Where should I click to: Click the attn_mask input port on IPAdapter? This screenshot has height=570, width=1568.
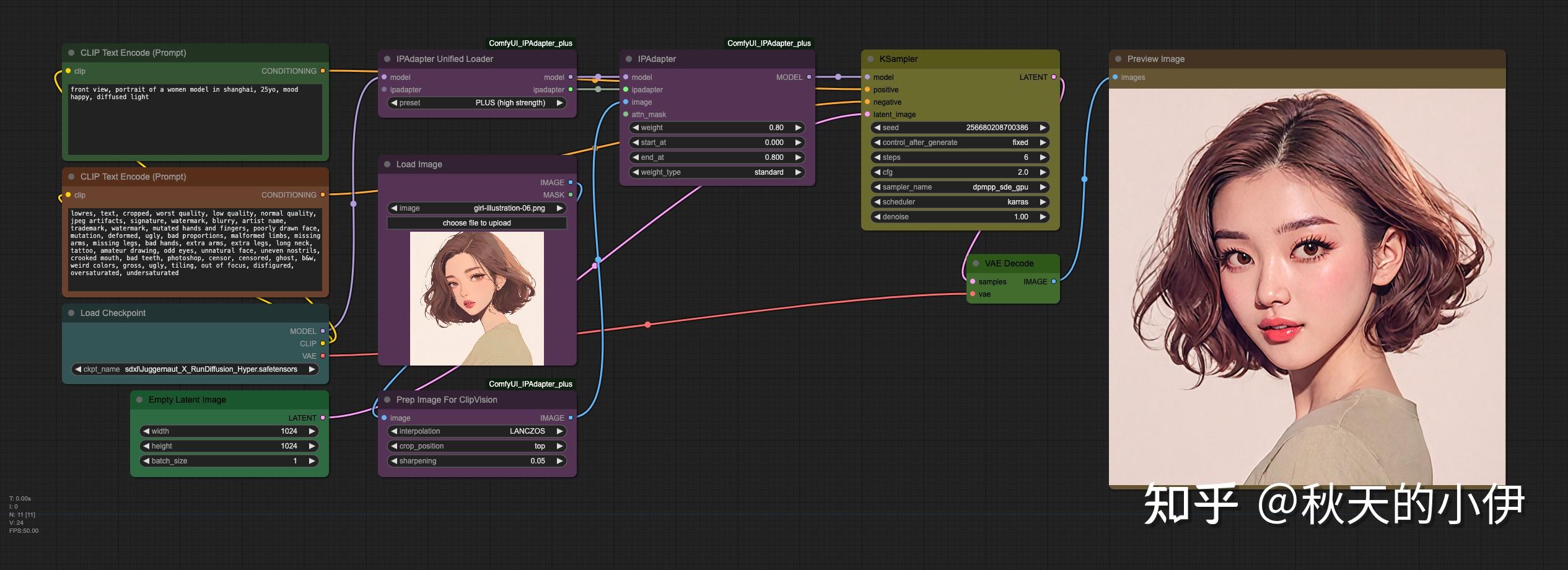(626, 114)
